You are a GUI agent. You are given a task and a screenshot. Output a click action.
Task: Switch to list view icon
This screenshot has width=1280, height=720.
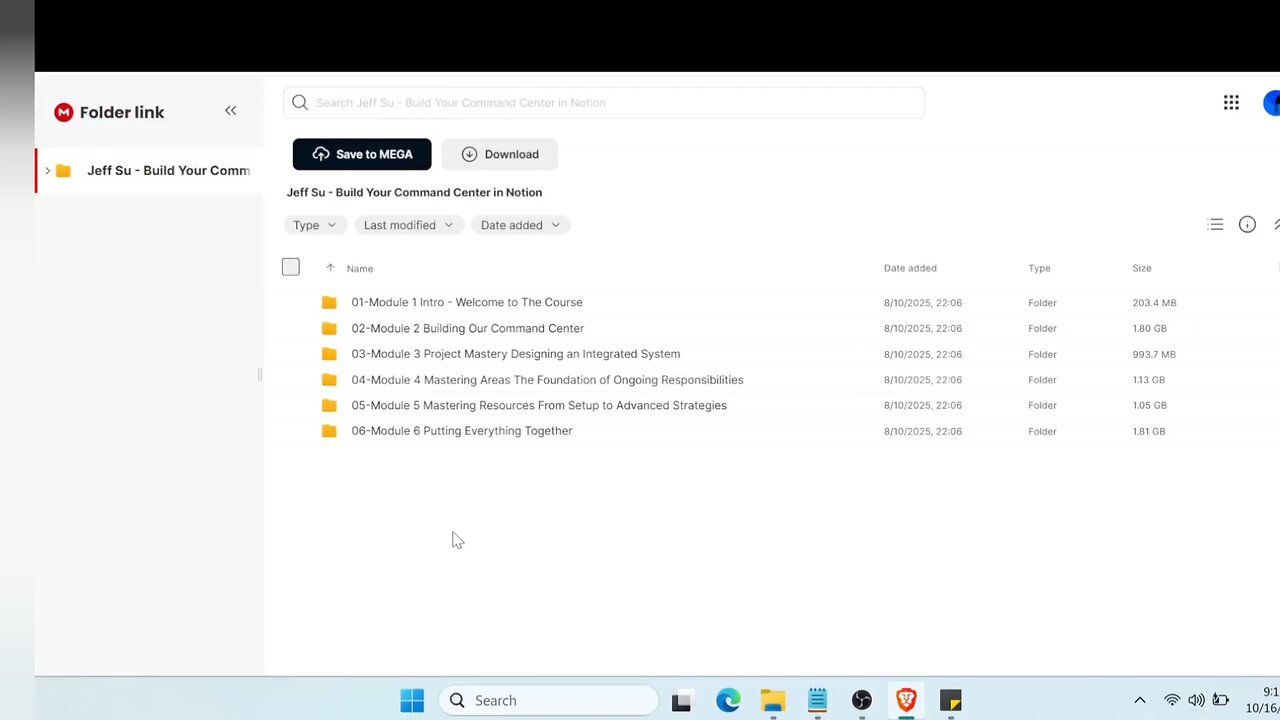(x=1215, y=225)
